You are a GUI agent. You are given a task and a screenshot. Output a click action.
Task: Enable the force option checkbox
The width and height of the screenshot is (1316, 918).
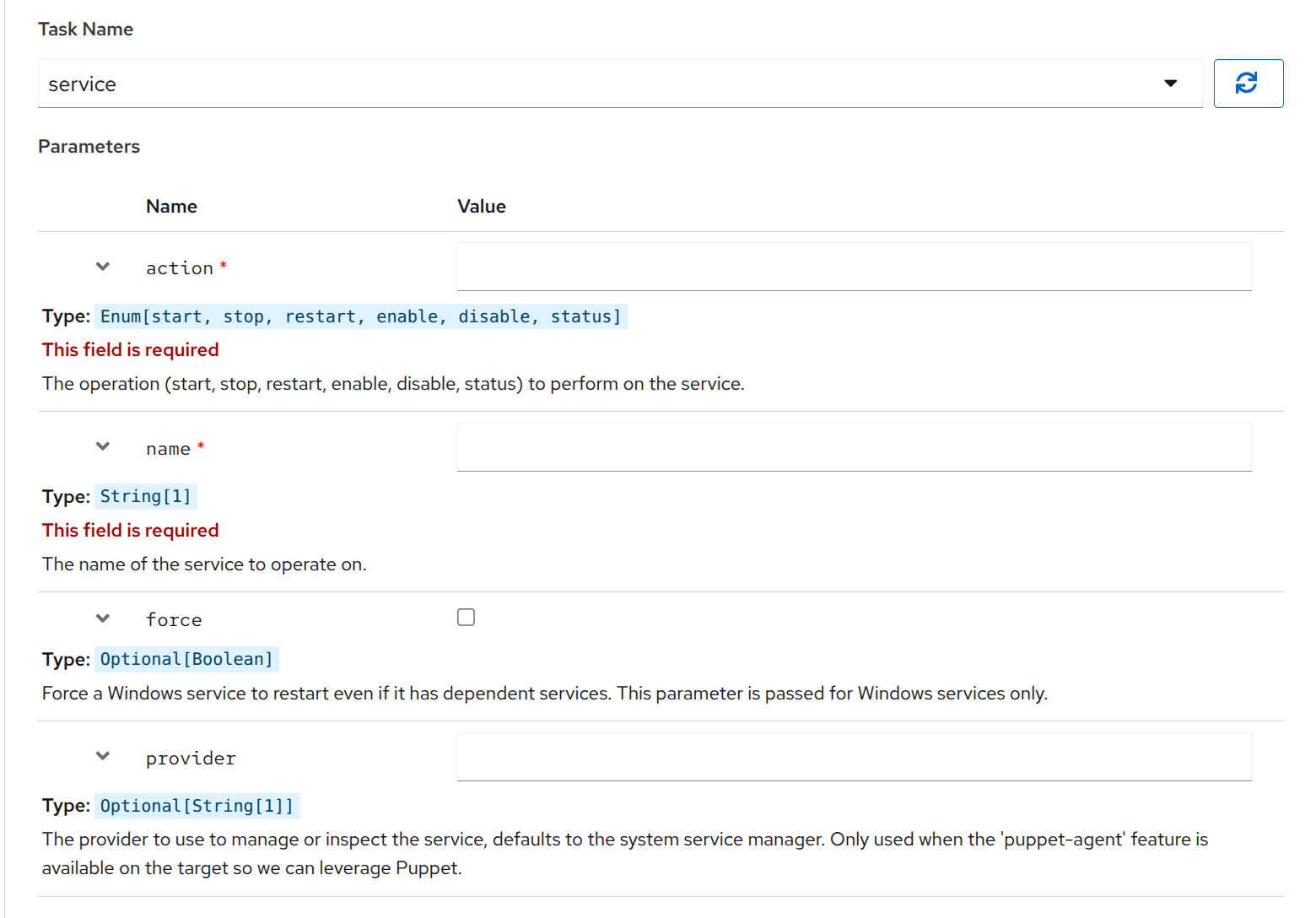pos(466,617)
